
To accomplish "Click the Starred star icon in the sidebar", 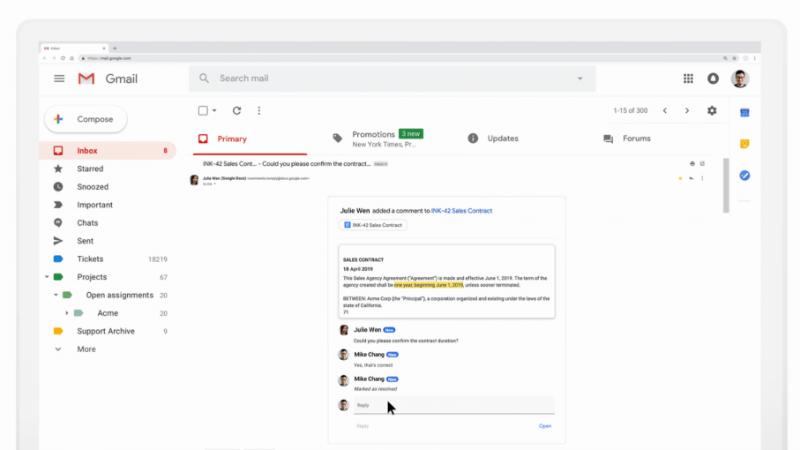I will coord(58,168).
